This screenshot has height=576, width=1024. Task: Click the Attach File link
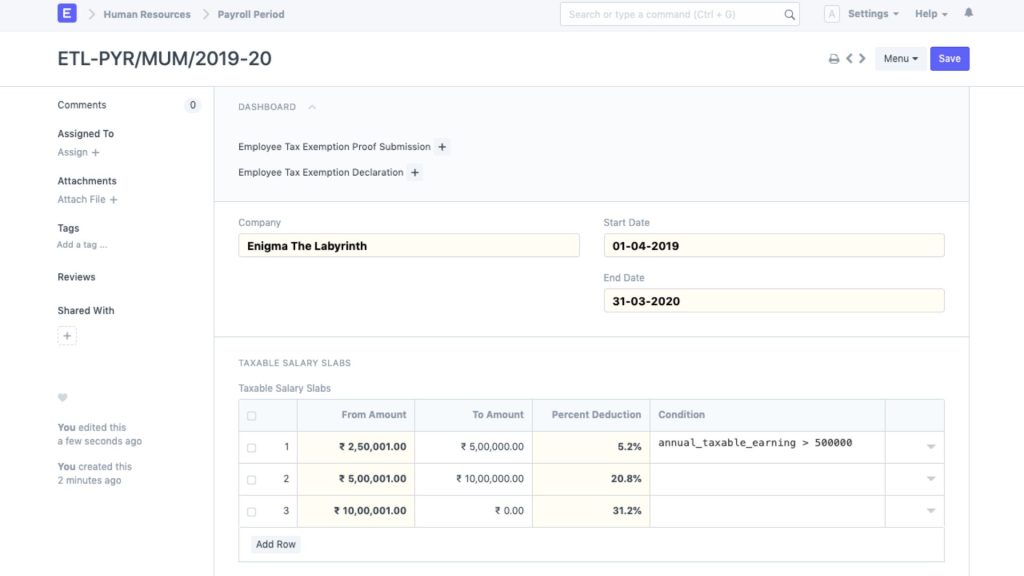(82, 199)
